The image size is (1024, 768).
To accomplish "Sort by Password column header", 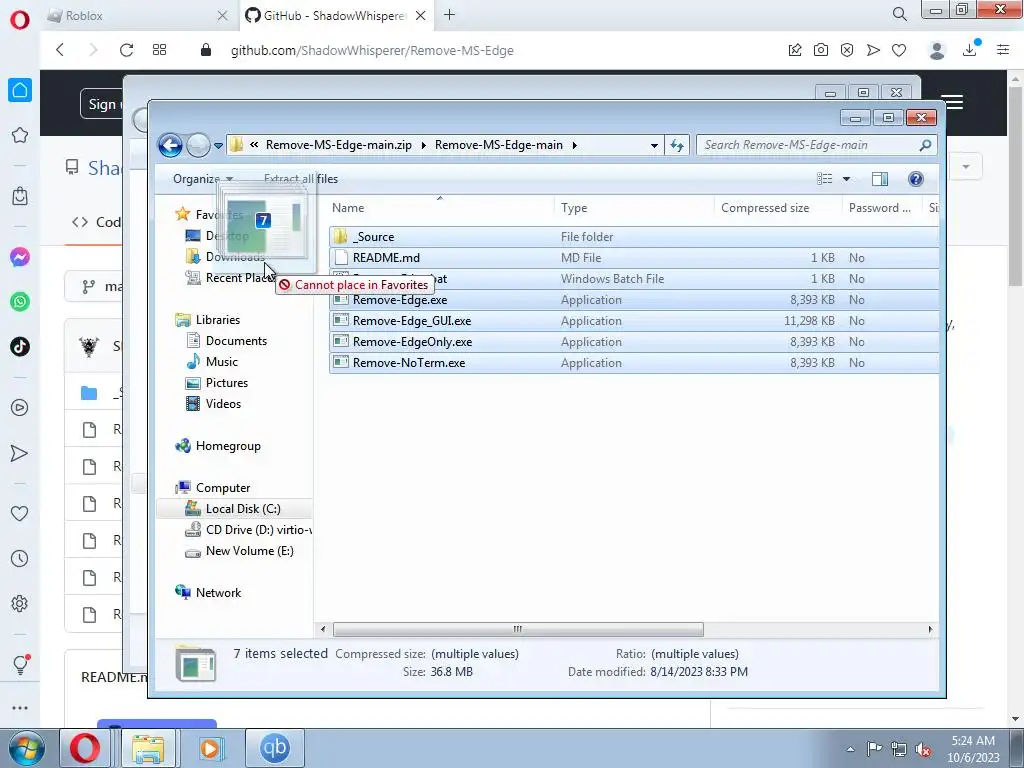I will pyautogui.click(x=880, y=208).
